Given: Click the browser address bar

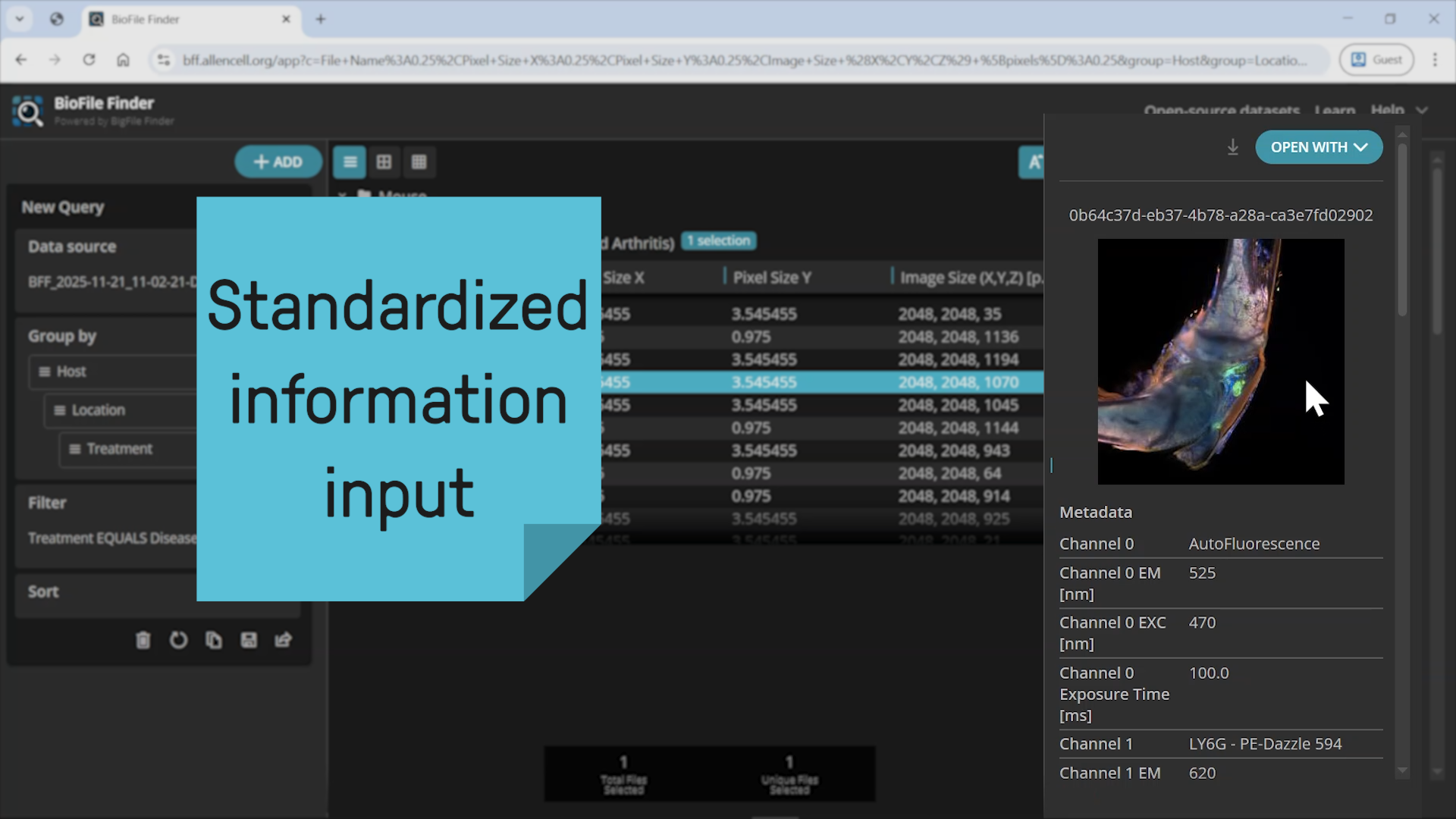Looking at the screenshot, I should pyautogui.click(x=743, y=60).
